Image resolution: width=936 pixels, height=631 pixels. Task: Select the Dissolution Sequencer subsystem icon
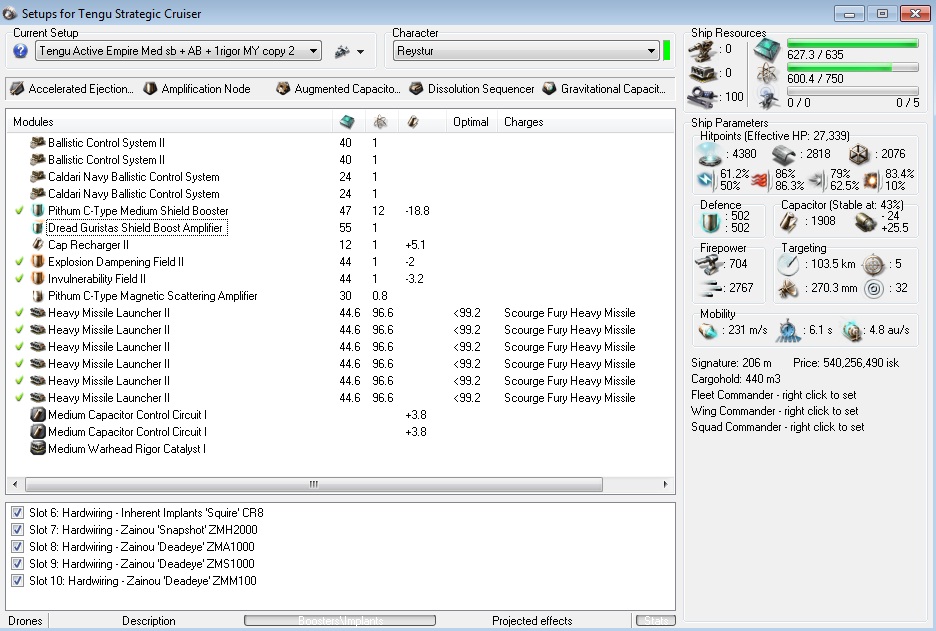(416, 89)
